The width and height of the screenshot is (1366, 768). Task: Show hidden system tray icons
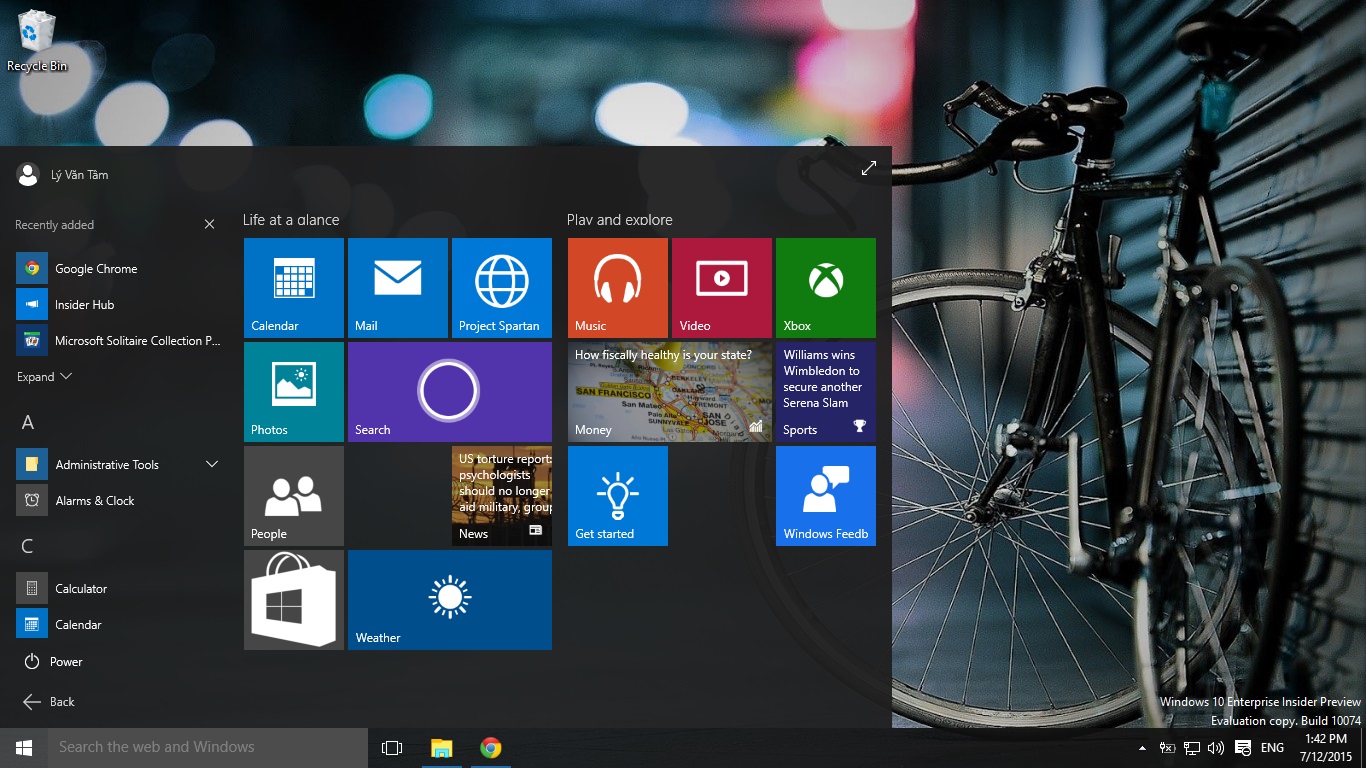point(1142,748)
